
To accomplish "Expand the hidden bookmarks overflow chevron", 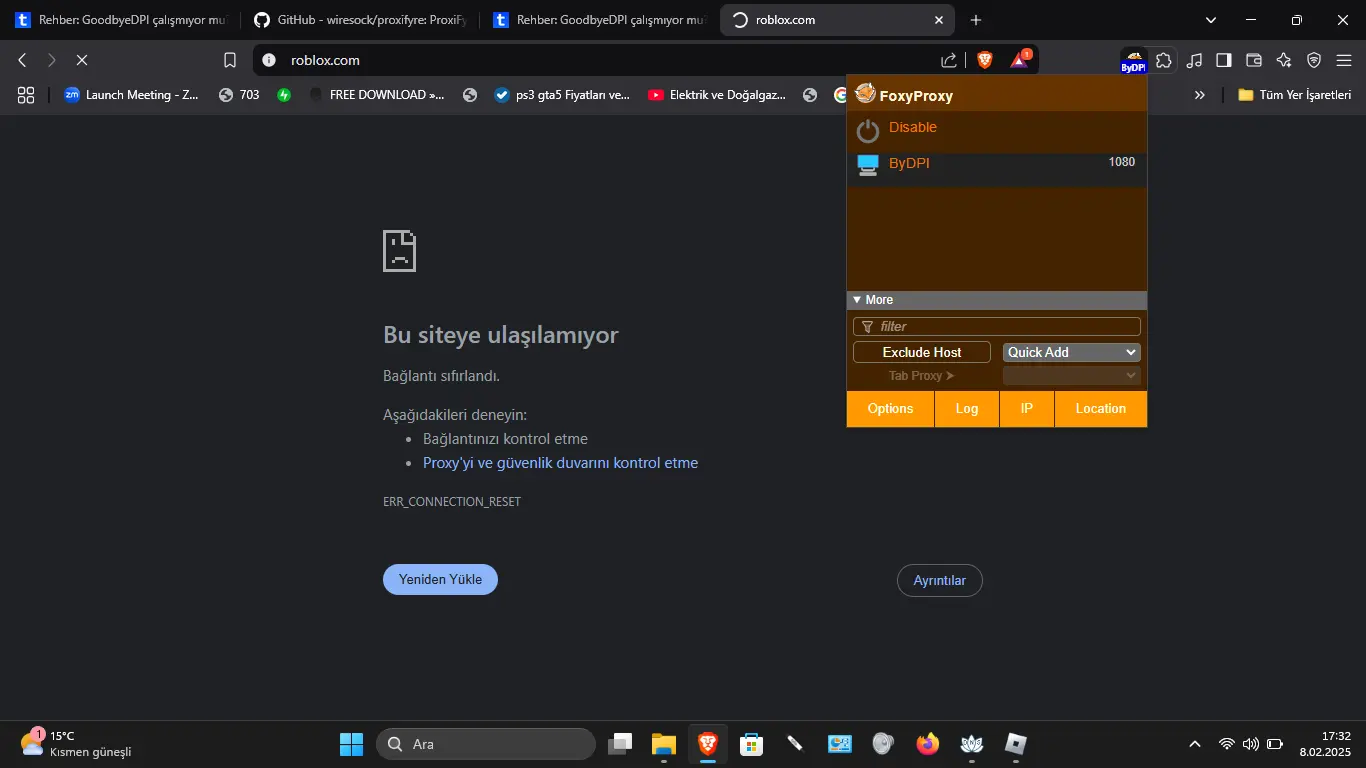I will click(x=1199, y=95).
